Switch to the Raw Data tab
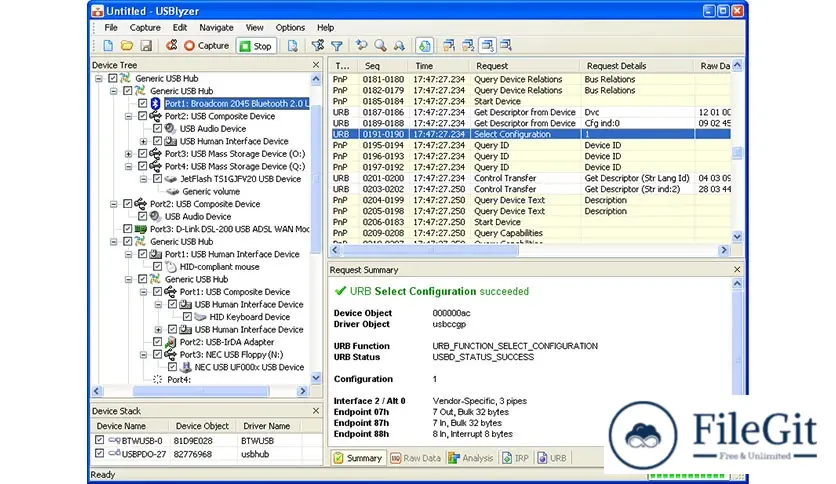The width and height of the screenshot is (836, 484). (x=416, y=458)
